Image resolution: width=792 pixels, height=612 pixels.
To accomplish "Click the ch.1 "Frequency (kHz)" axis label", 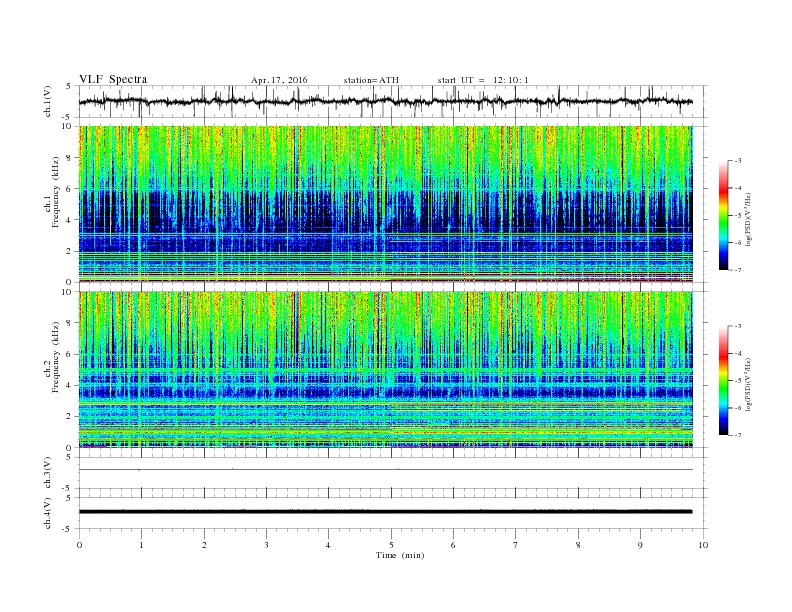I will coord(56,193).
